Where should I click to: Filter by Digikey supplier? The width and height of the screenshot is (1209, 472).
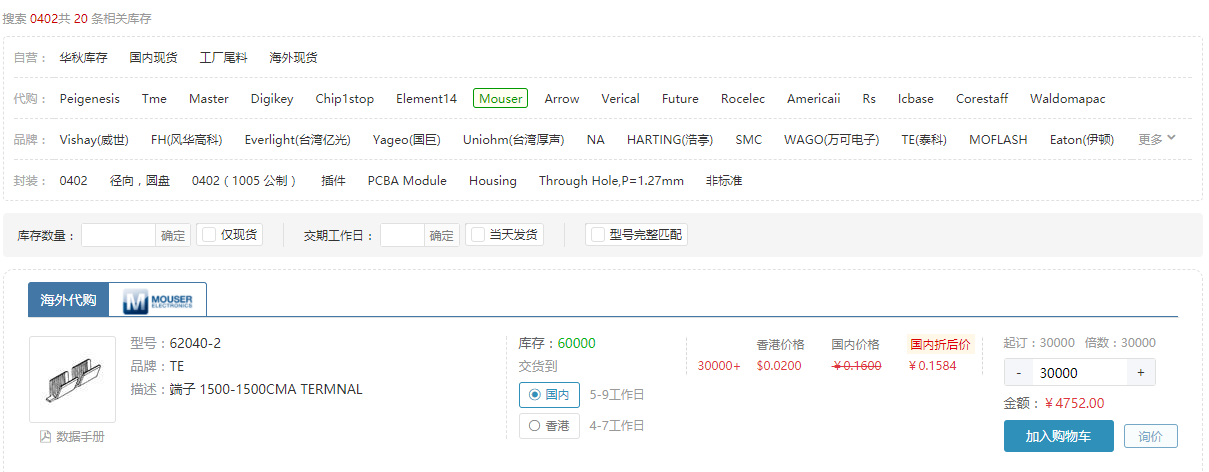[272, 99]
